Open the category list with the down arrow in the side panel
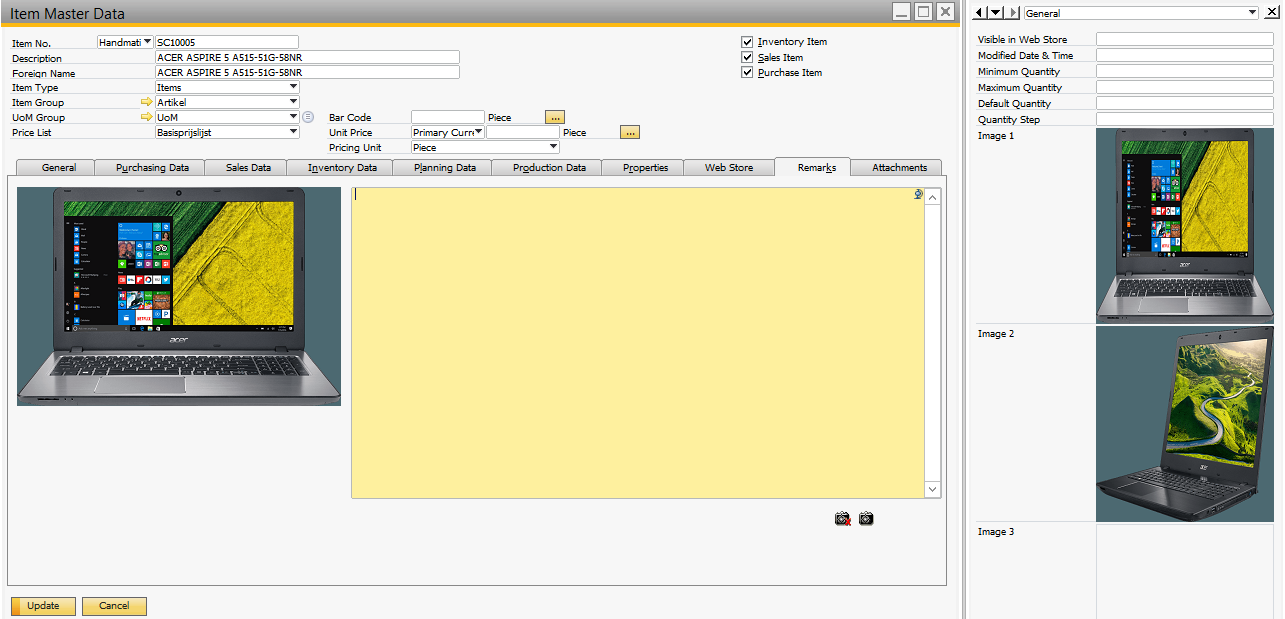1285x619 pixels. tap(995, 12)
